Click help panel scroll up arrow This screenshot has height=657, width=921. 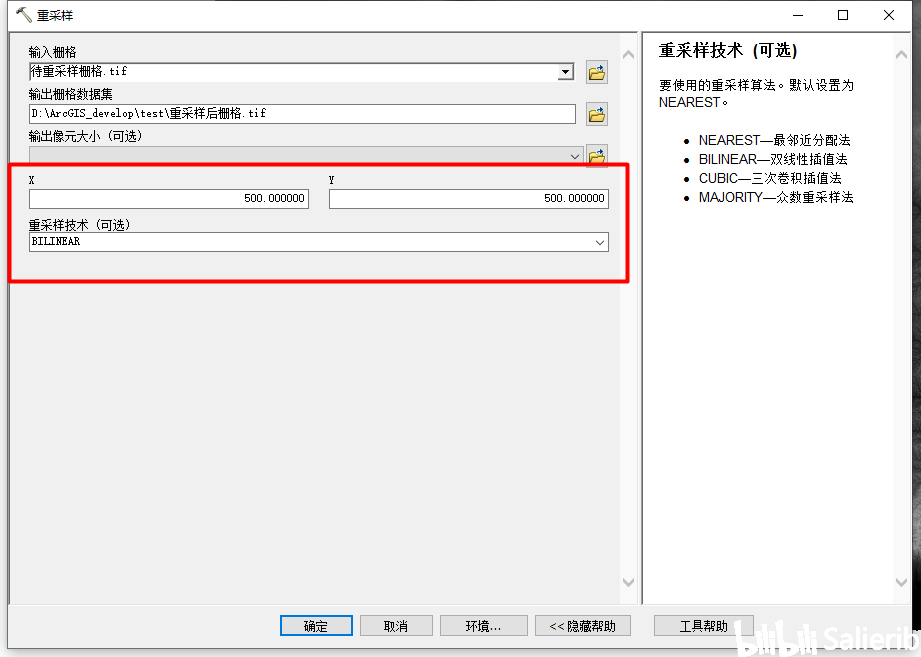click(901, 55)
